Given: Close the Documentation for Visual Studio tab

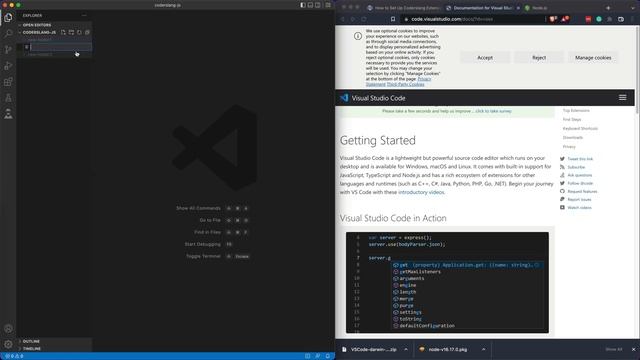Looking at the screenshot, I should click(518, 8).
